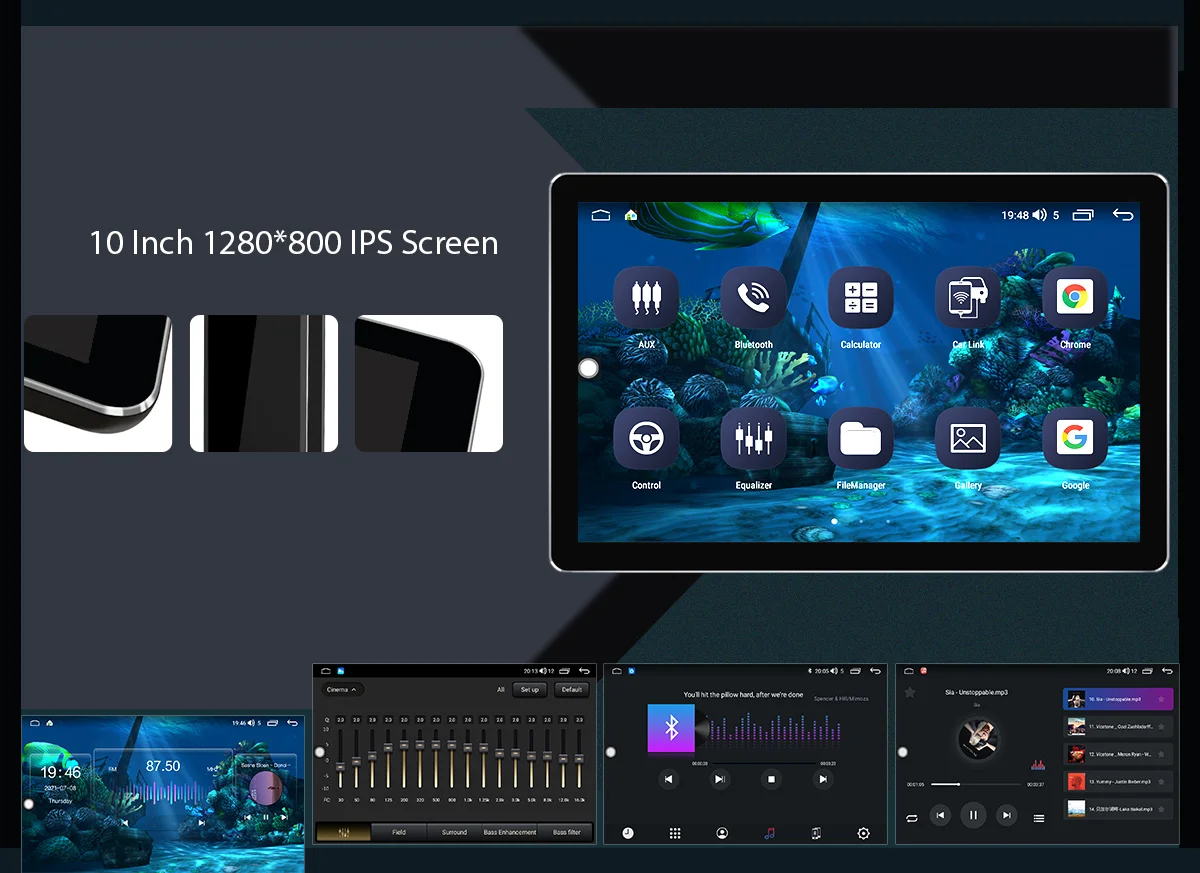
Task: Open Cinema preset dropdown in equalizer
Action: click(342, 690)
